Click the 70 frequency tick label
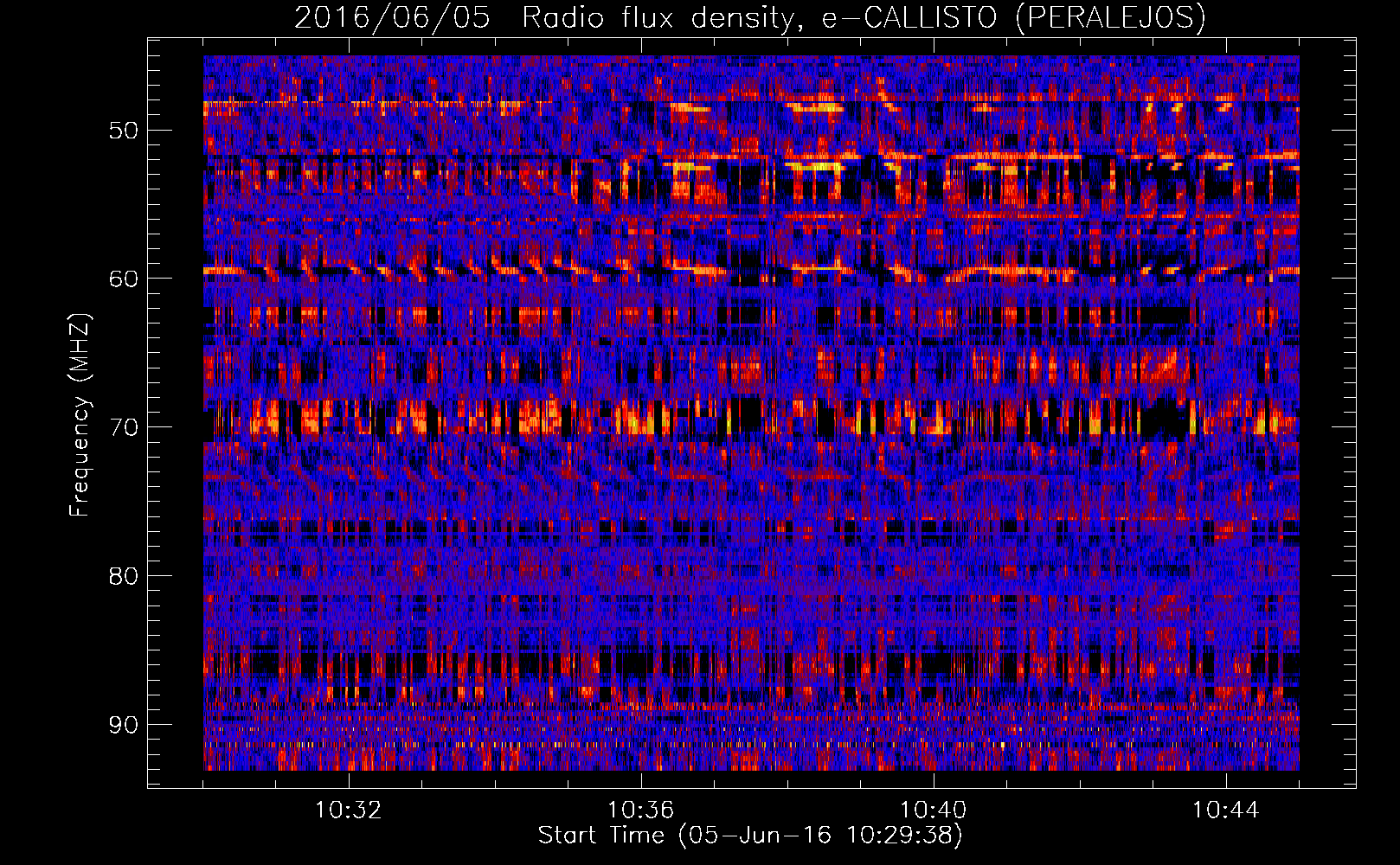Viewport: 1400px width, 865px height. pos(123,427)
